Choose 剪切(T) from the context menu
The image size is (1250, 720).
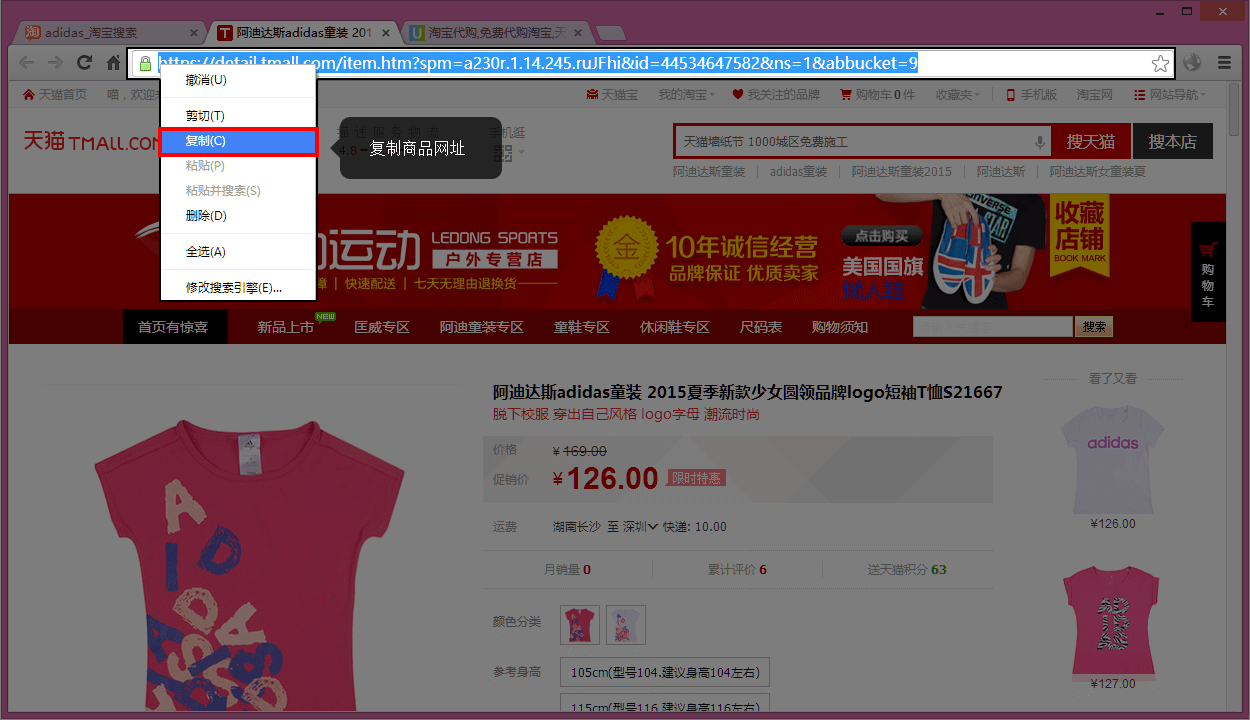(x=238, y=116)
